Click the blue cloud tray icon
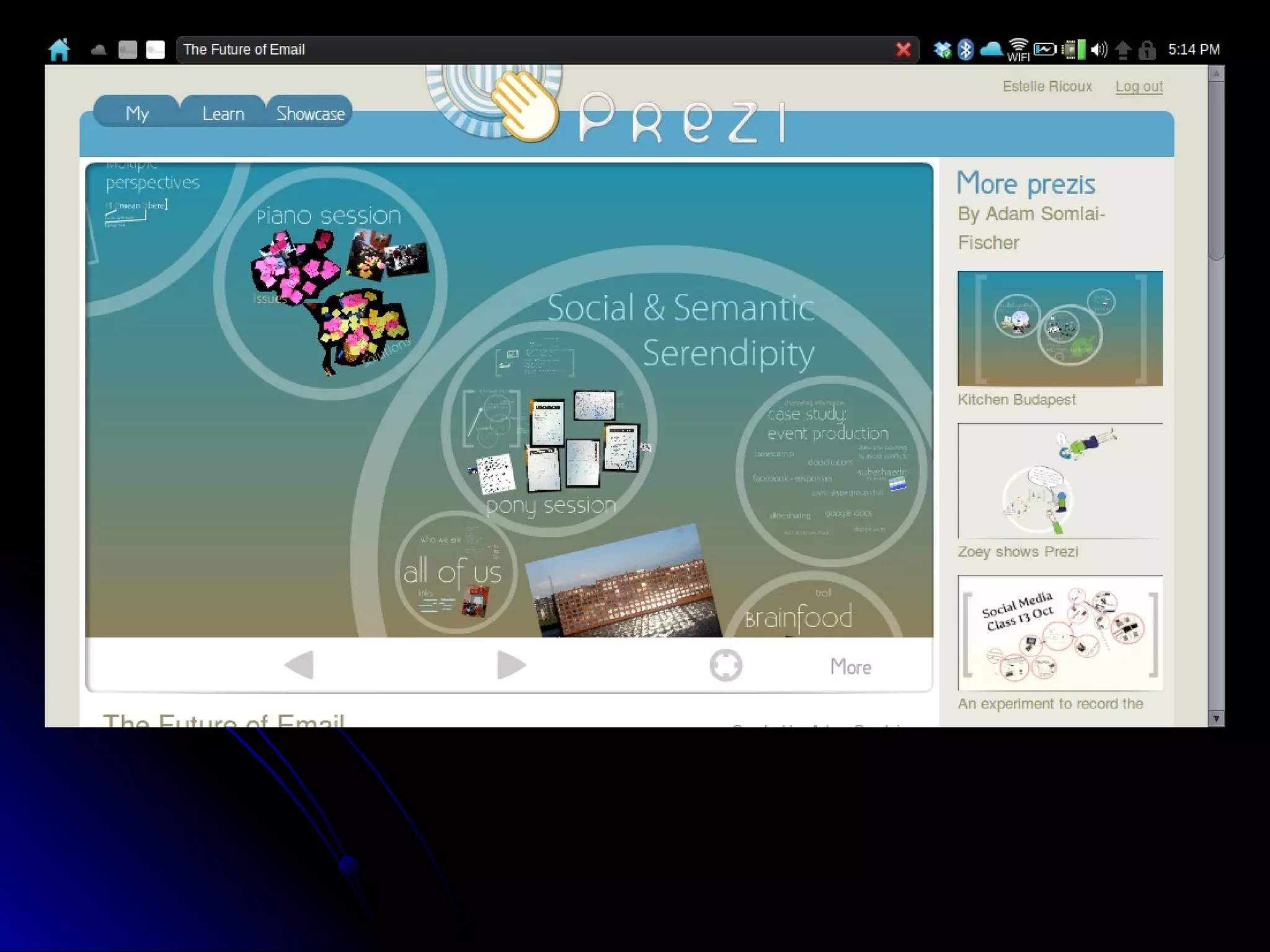 click(x=991, y=49)
